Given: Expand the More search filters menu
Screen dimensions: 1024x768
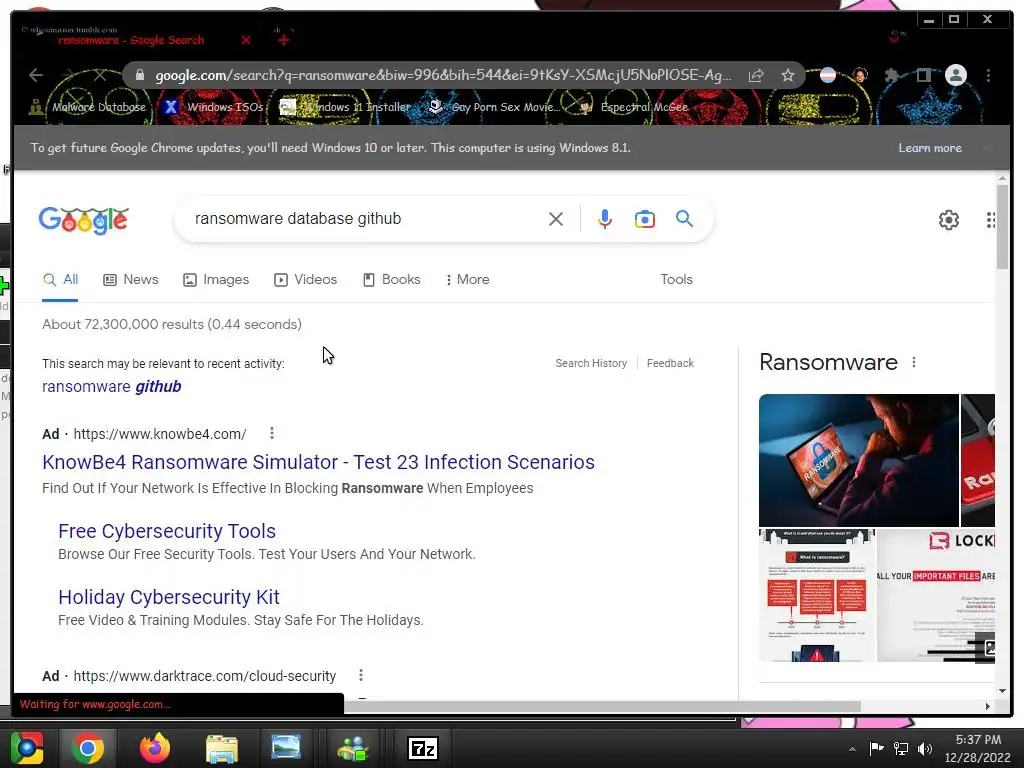Looking at the screenshot, I should pyautogui.click(x=468, y=280).
